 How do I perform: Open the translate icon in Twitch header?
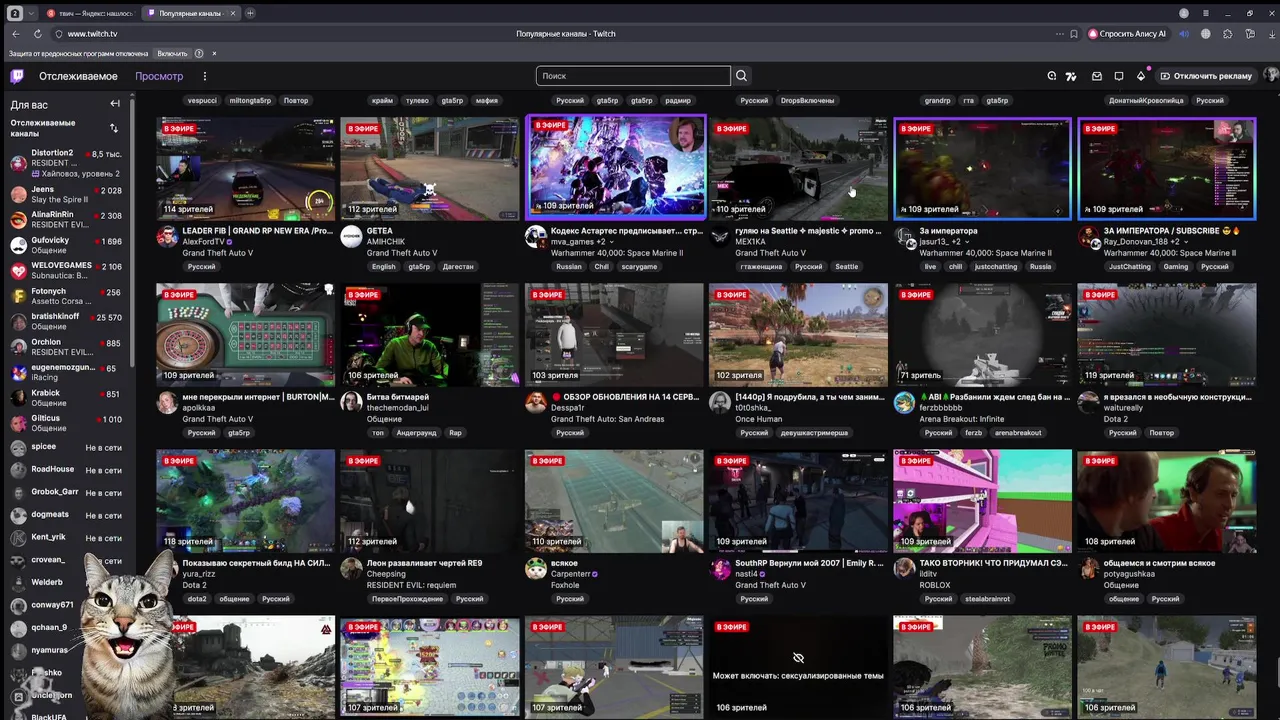[1071, 76]
